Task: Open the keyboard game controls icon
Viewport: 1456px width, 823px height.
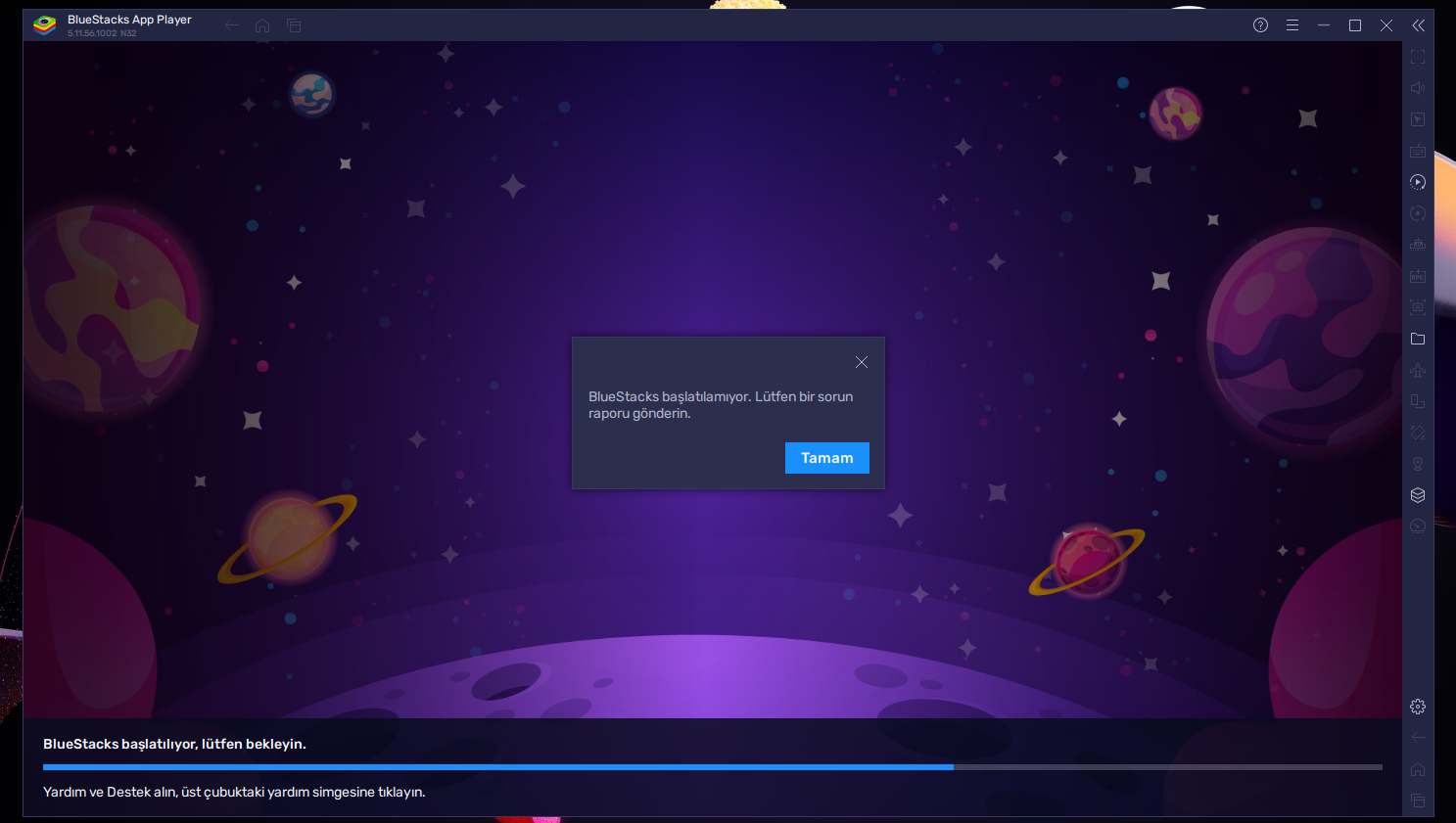Action: pyautogui.click(x=1418, y=151)
